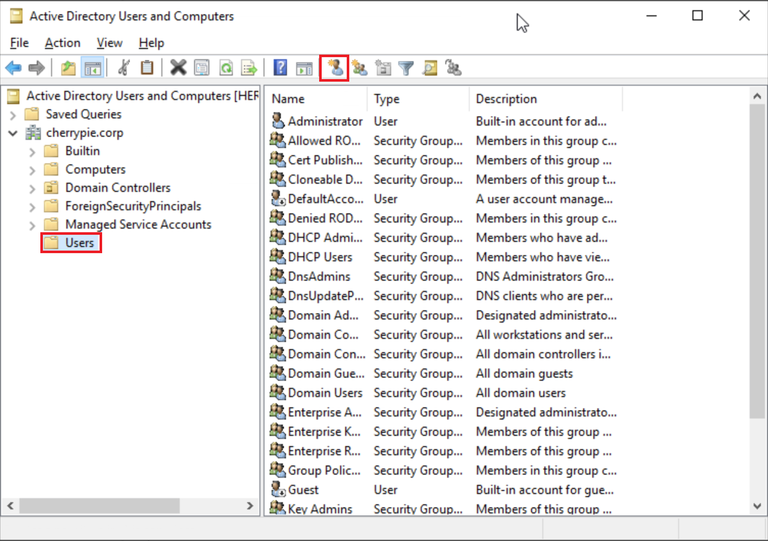Click the Refresh toolbar icon
768x541 pixels.
tap(226, 68)
